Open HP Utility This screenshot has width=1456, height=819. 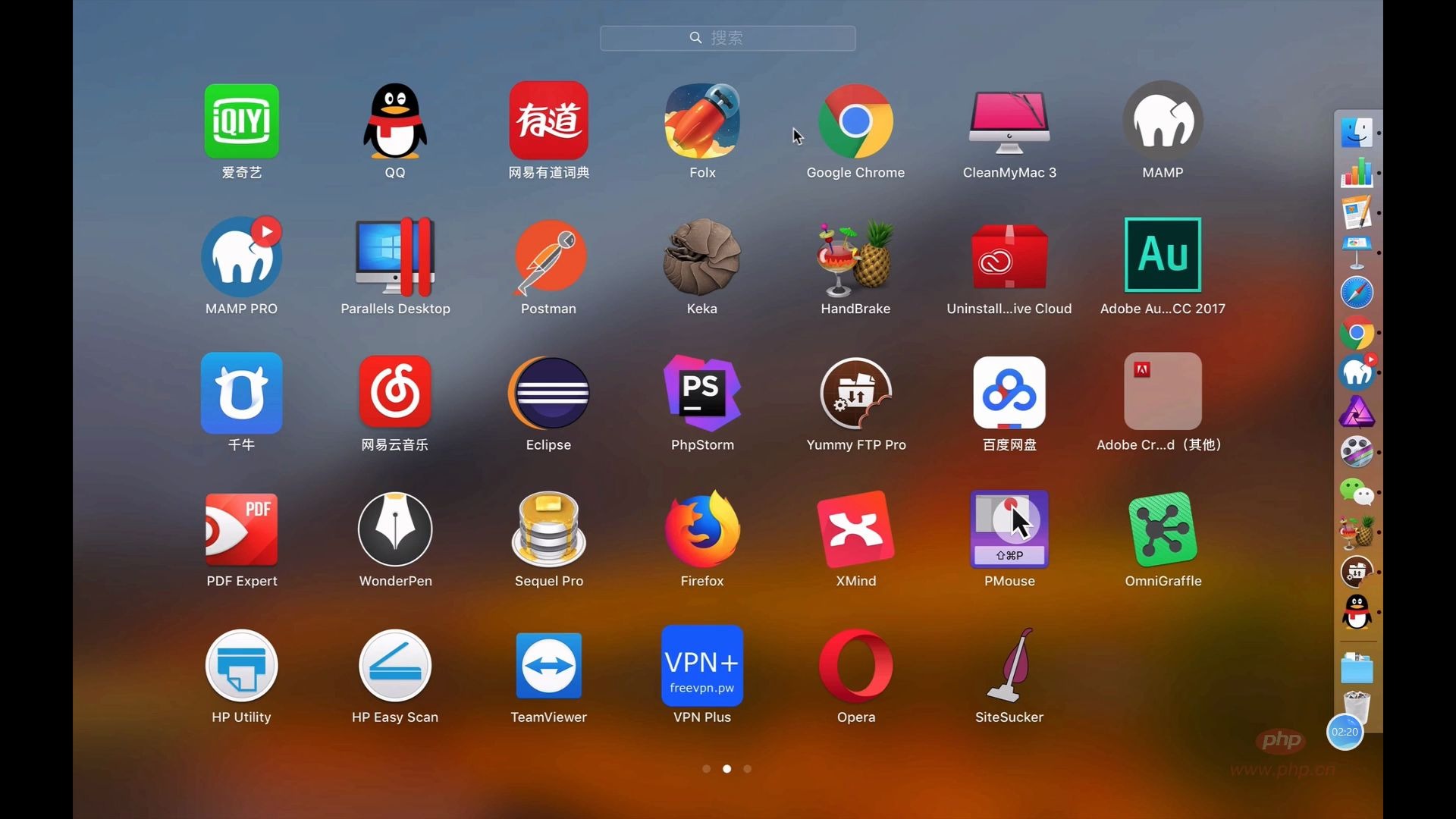241,666
